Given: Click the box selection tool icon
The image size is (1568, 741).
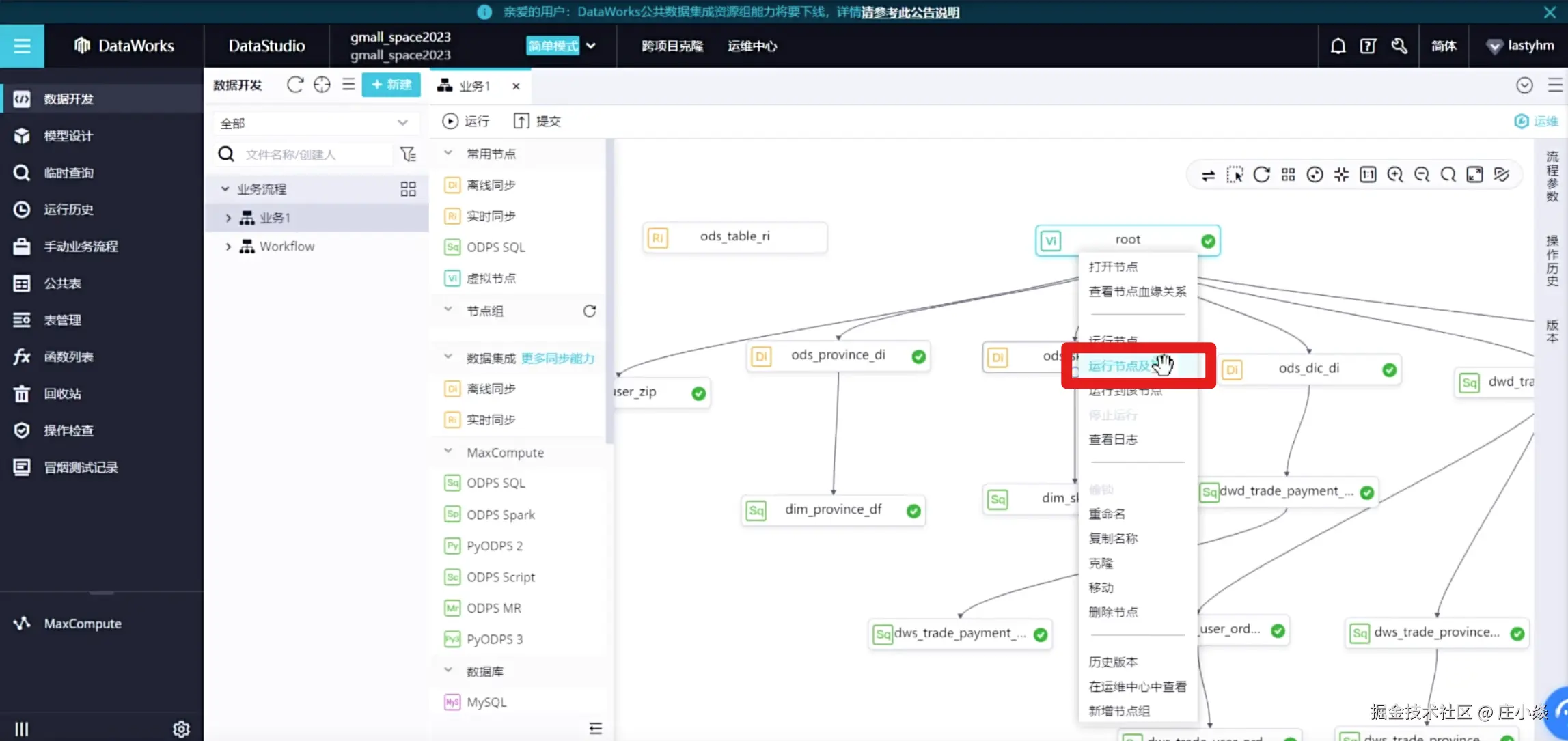Looking at the screenshot, I should 1235,175.
